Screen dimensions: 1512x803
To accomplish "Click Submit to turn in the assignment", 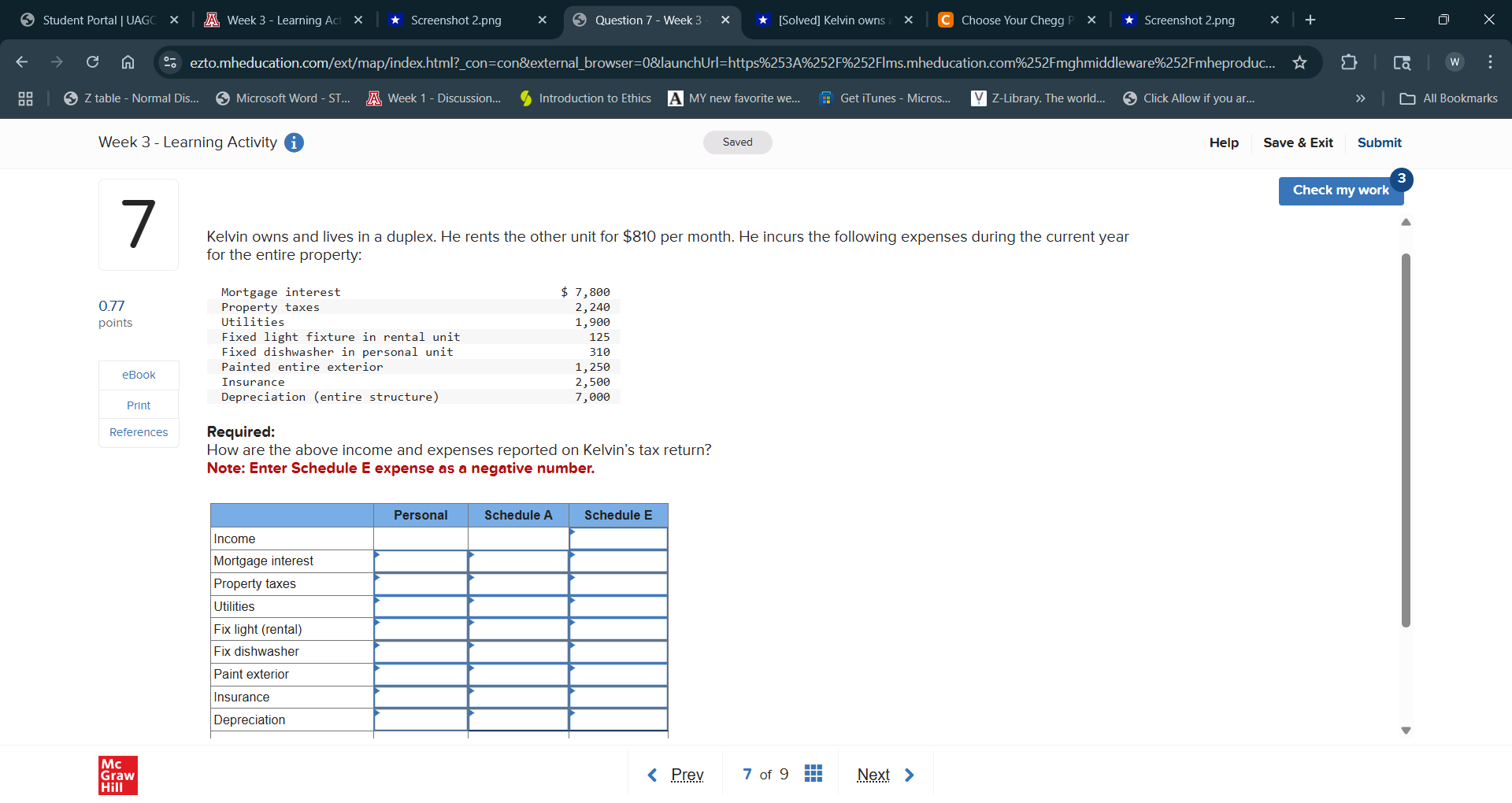I will [1379, 142].
